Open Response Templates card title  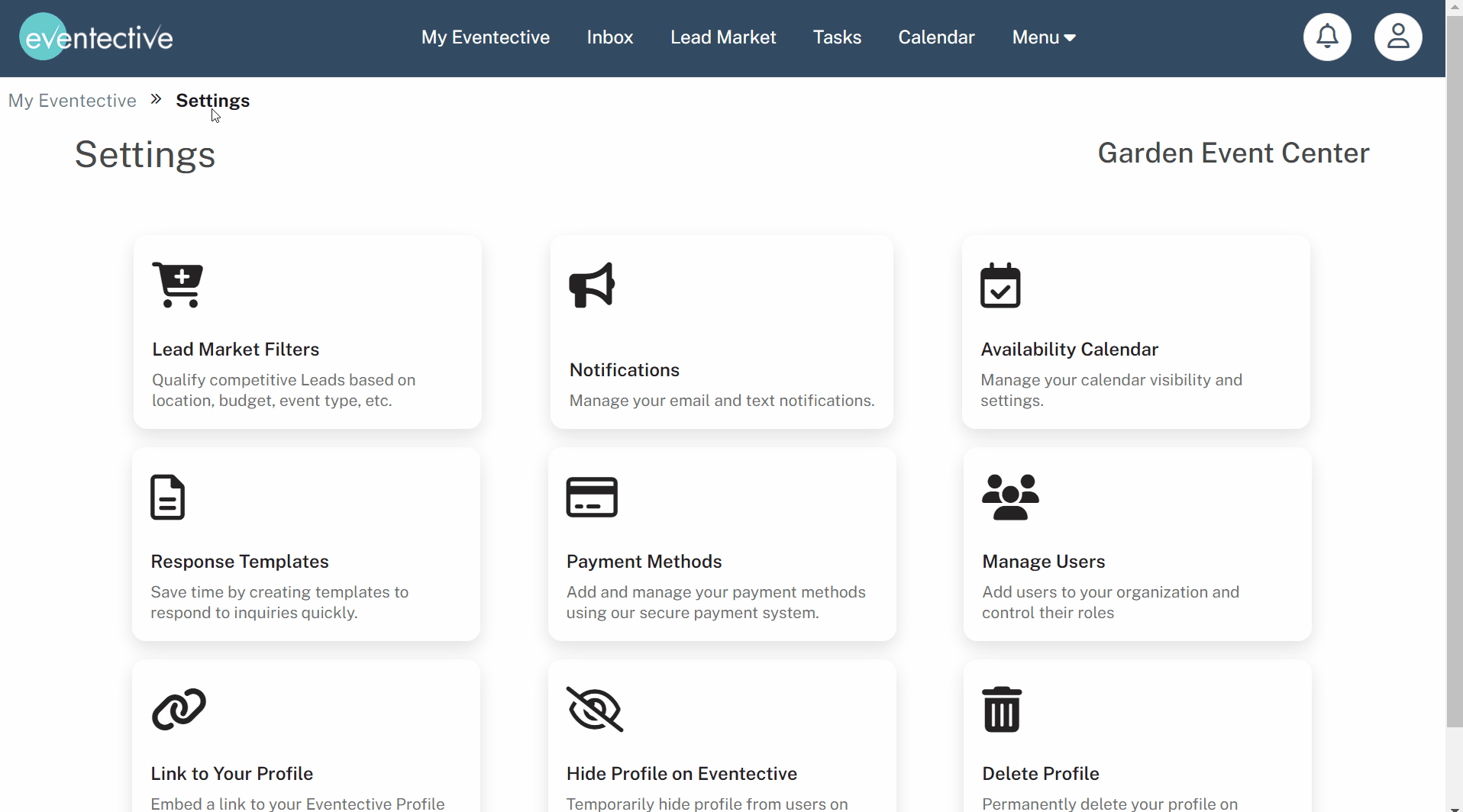(x=240, y=562)
